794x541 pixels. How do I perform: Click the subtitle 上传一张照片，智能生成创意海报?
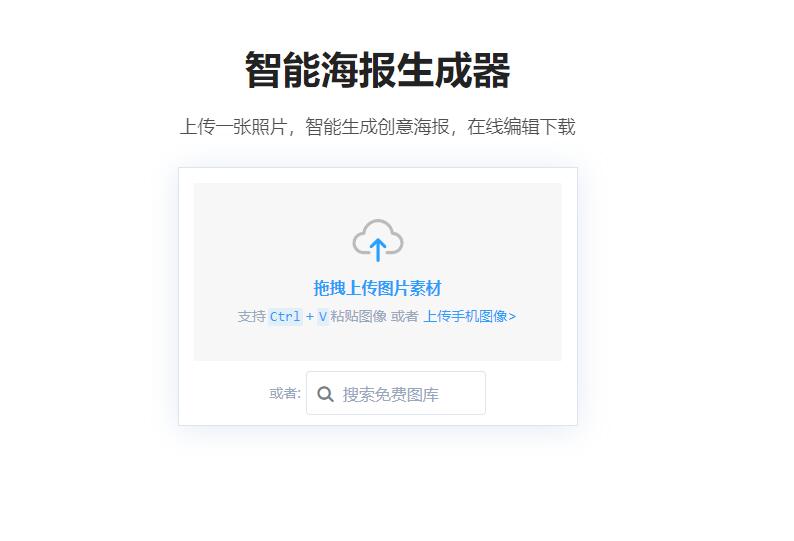tap(315, 127)
